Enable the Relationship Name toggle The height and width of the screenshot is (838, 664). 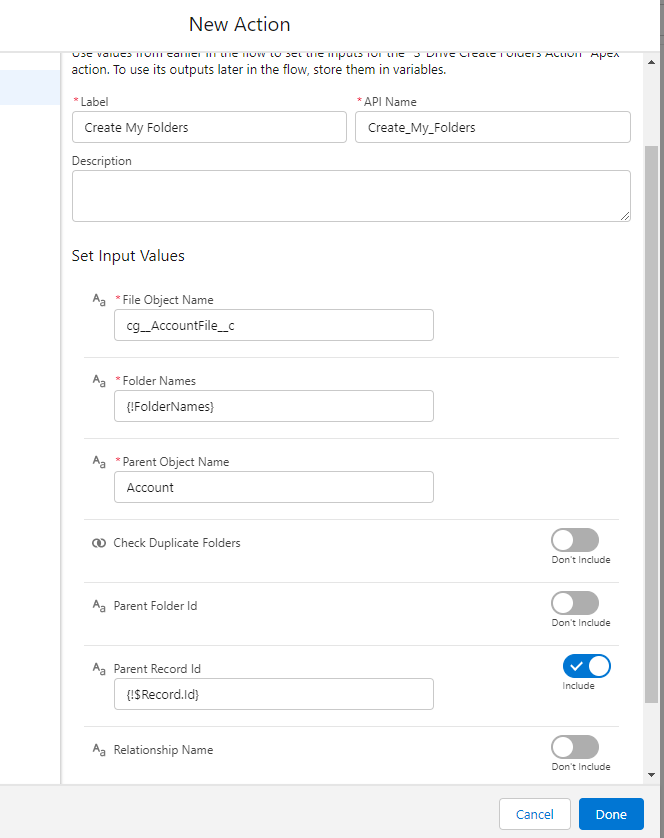coord(575,747)
